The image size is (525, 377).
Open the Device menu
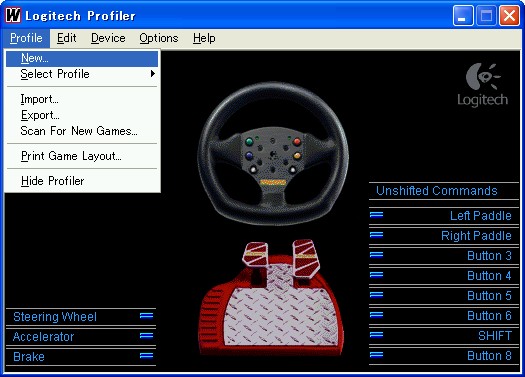pyautogui.click(x=108, y=38)
